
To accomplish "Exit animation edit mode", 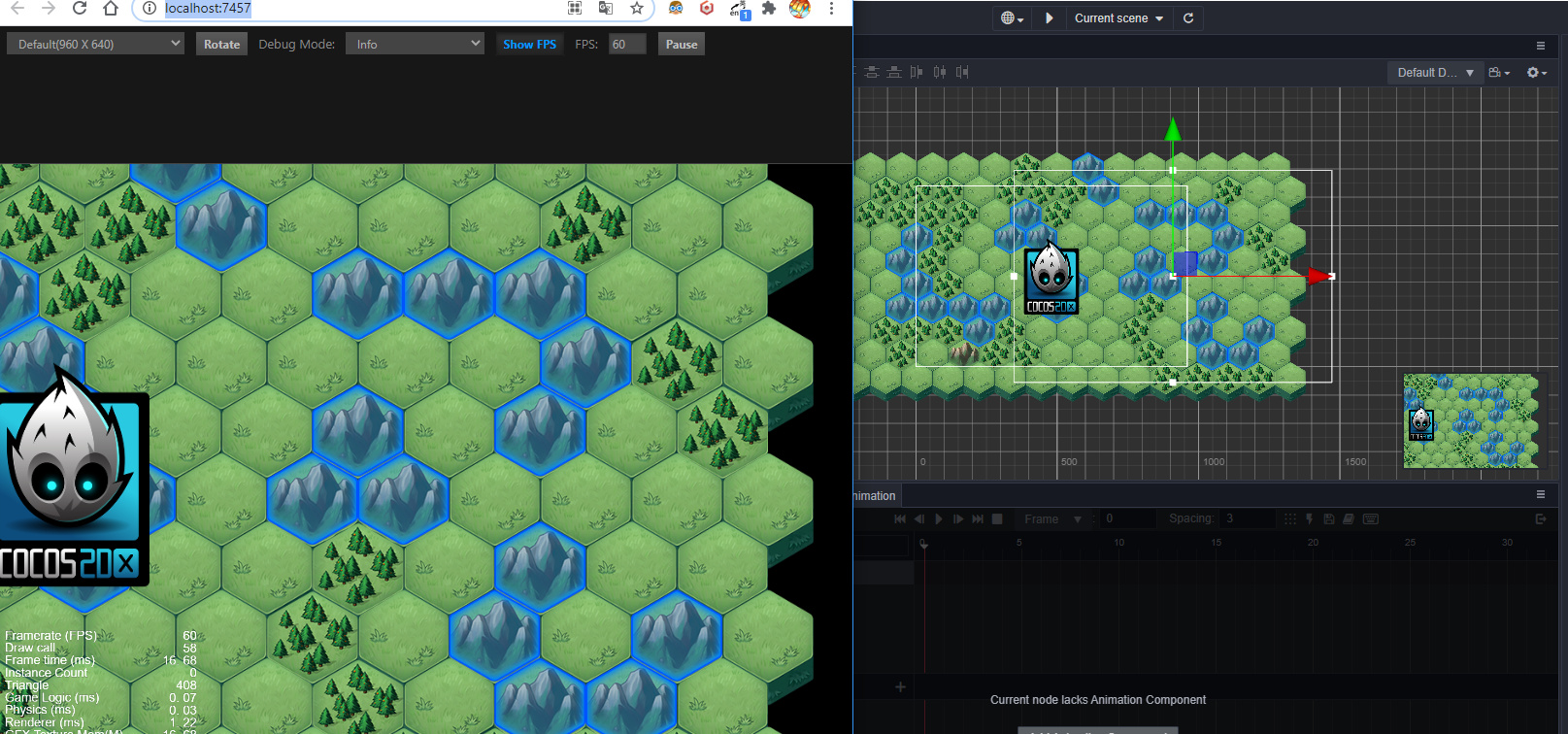I will click(1541, 519).
